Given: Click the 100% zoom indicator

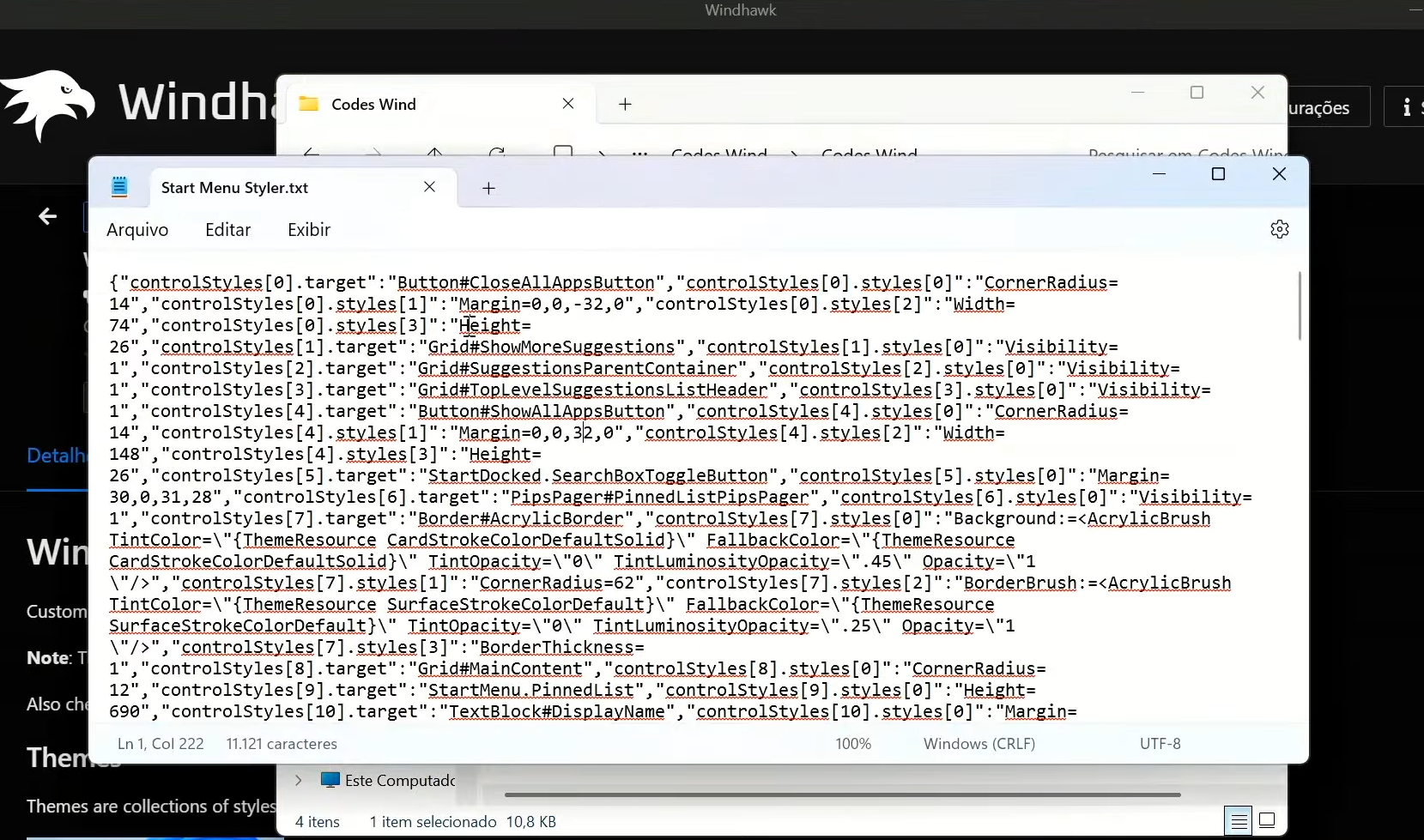Looking at the screenshot, I should pos(852,744).
